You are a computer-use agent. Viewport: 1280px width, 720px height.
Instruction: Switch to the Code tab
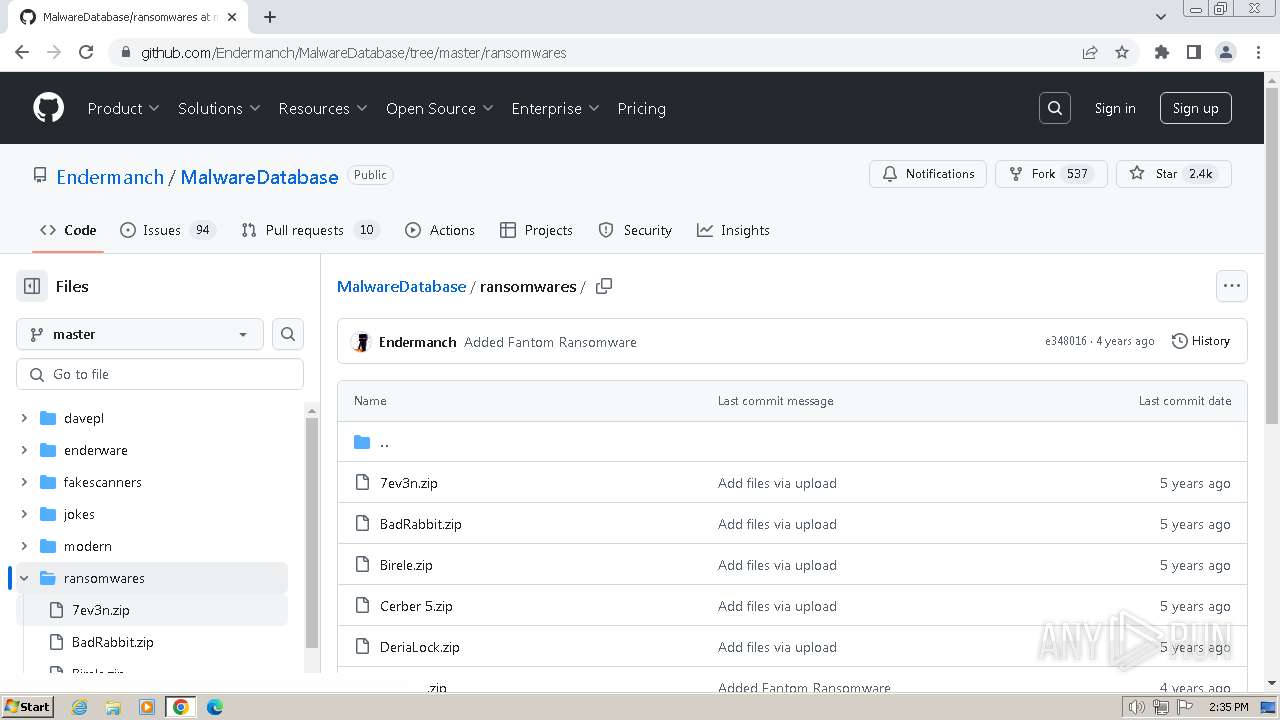68,230
